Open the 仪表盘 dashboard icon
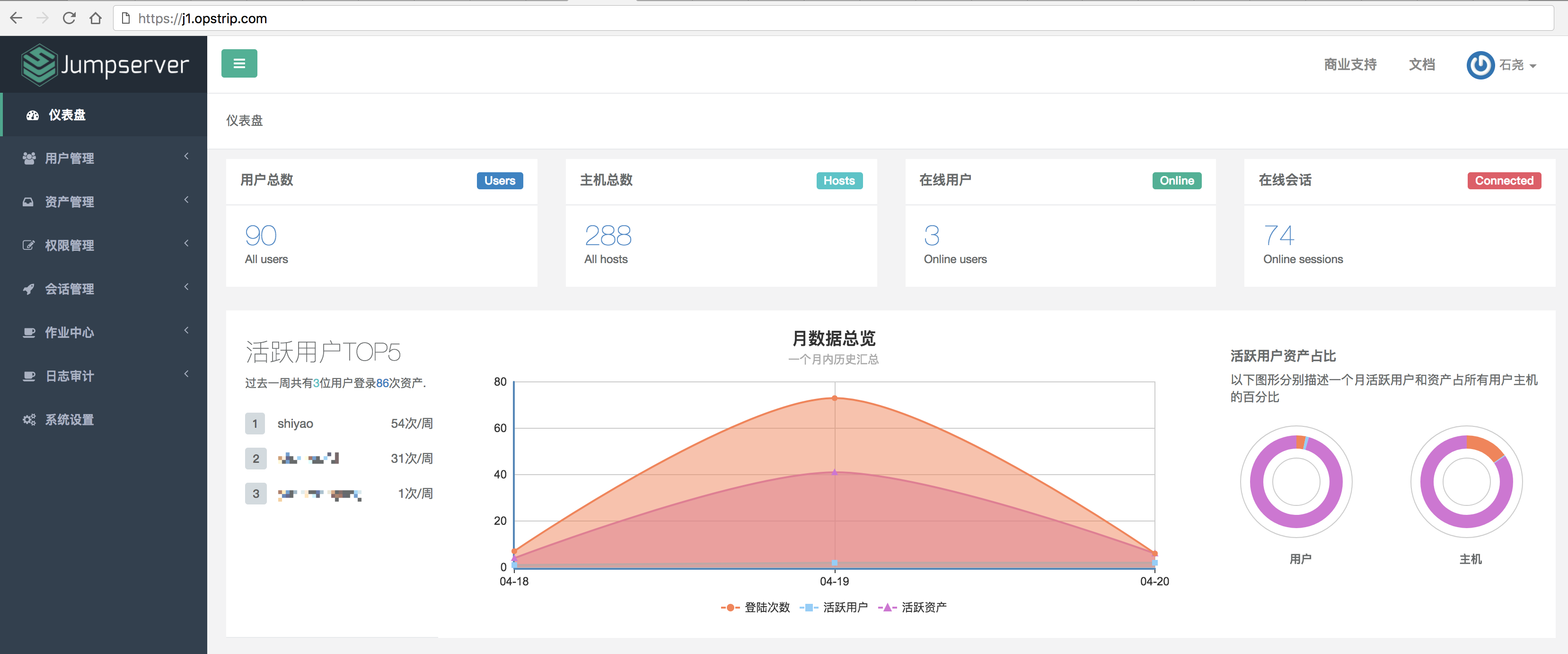The width and height of the screenshot is (1568, 654). coord(31,115)
